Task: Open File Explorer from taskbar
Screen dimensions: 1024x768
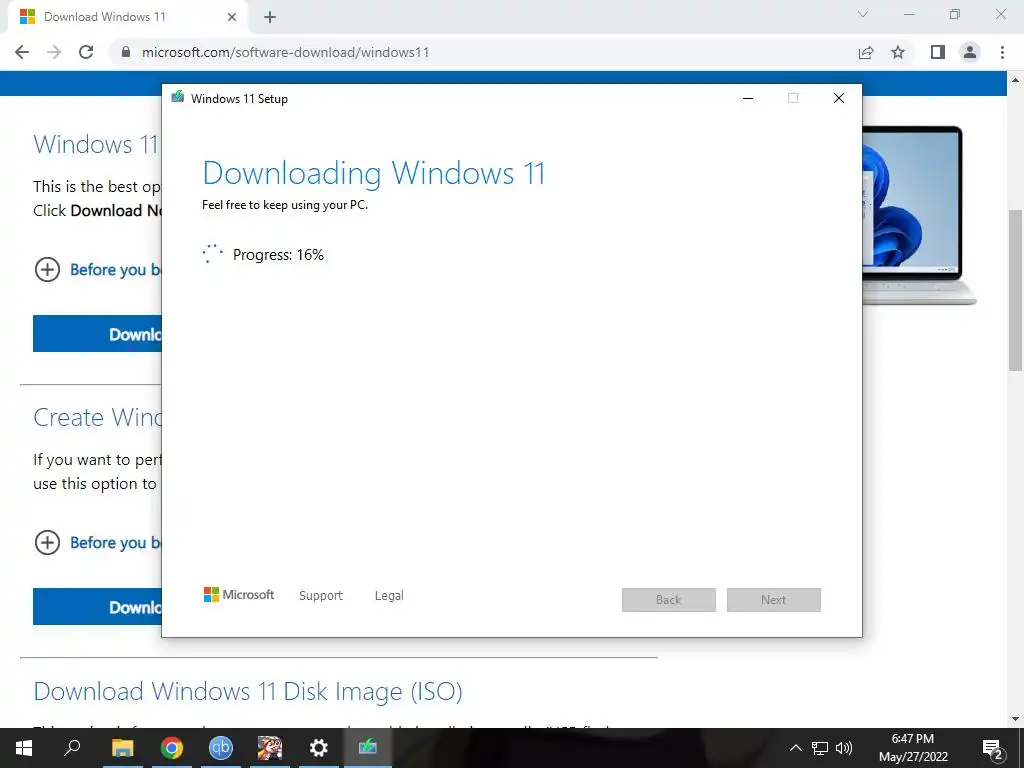Action: tap(122, 748)
